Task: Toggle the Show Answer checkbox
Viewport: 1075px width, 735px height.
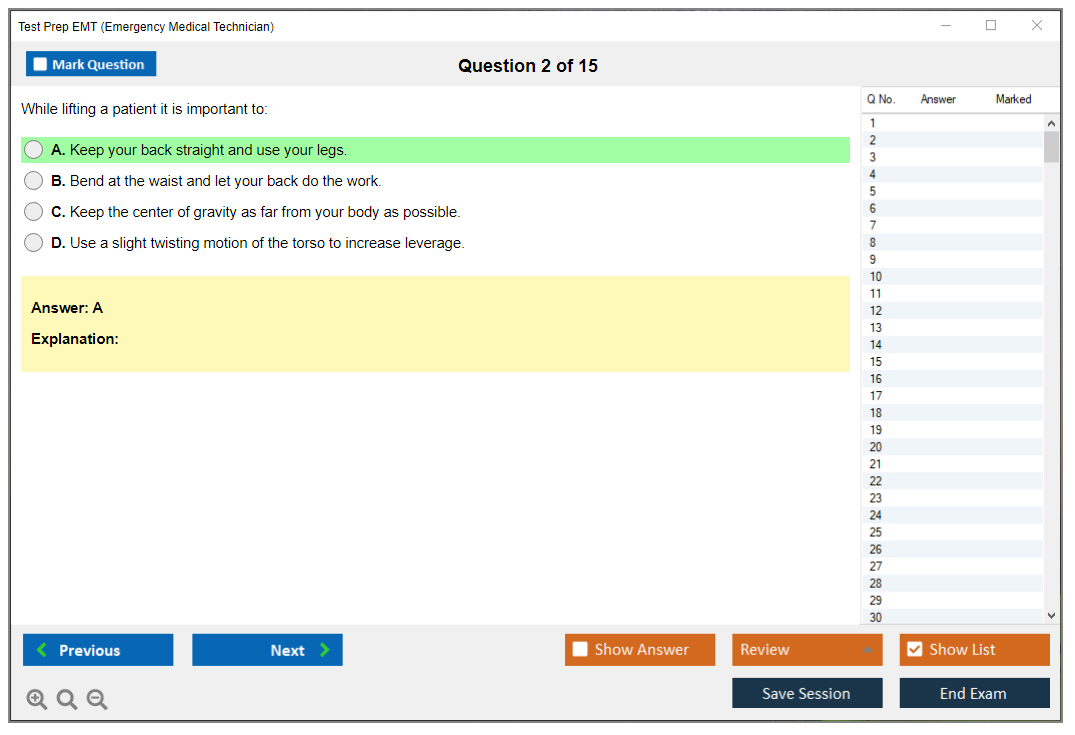Action: click(580, 650)
